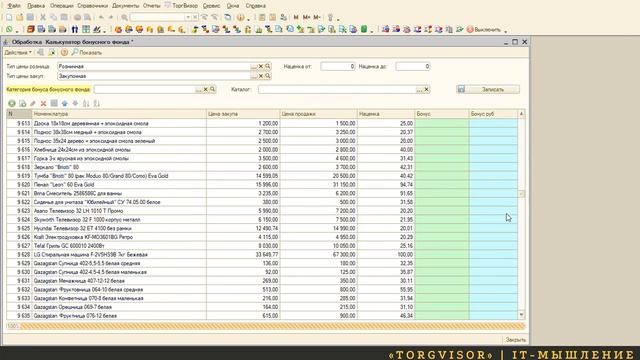640x360 pixels.
Task: Click the Move row up arrow icon
Action: click(x=65, y=104)
